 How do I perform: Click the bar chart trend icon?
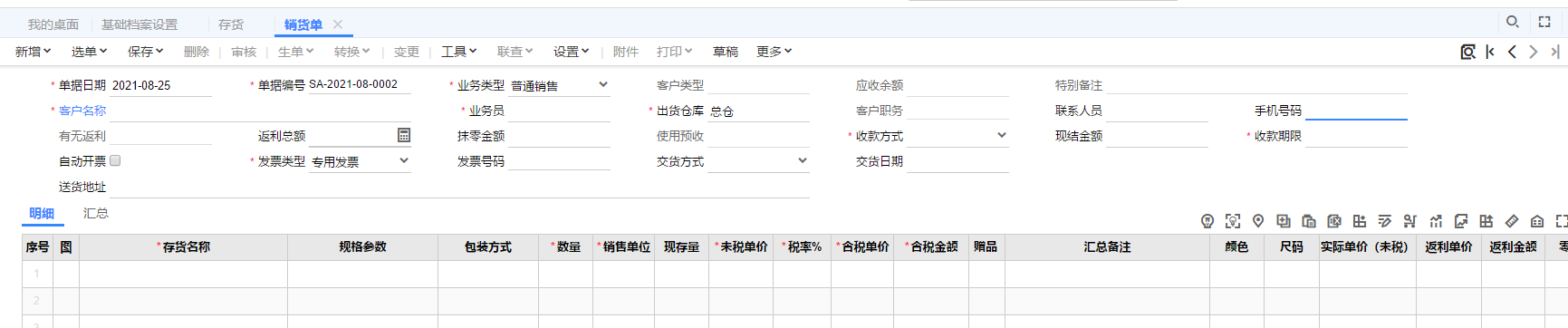point(1436,221)
